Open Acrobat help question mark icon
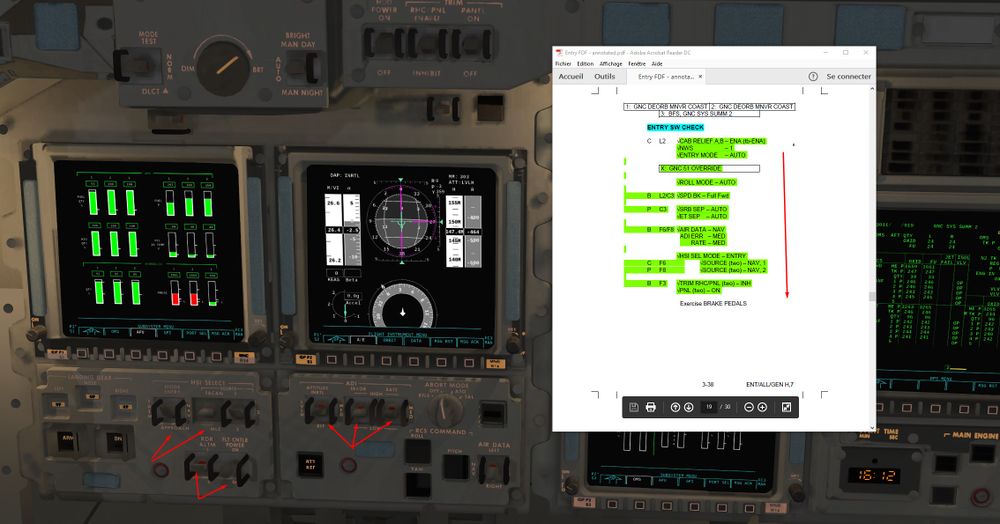Screen dimensions: 1000x524 coord(813,76)
